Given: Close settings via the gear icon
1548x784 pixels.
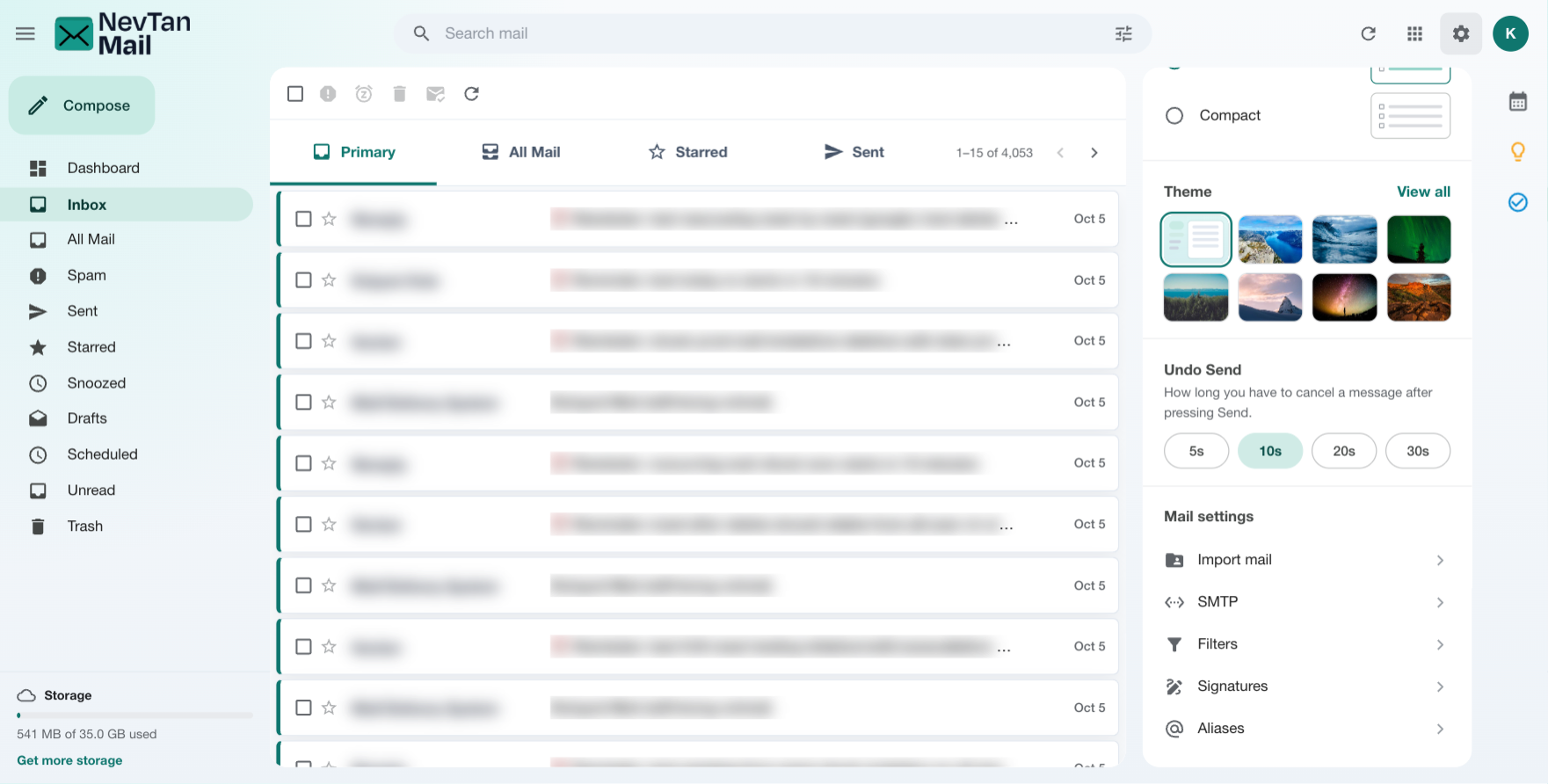Looking at the screenshot, I should [1461, 33].
